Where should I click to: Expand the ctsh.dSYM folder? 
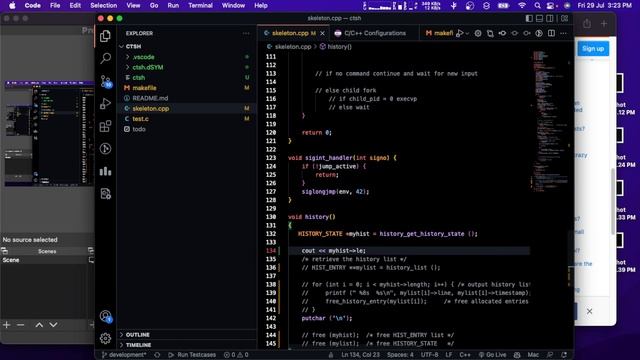click(148, 67)
